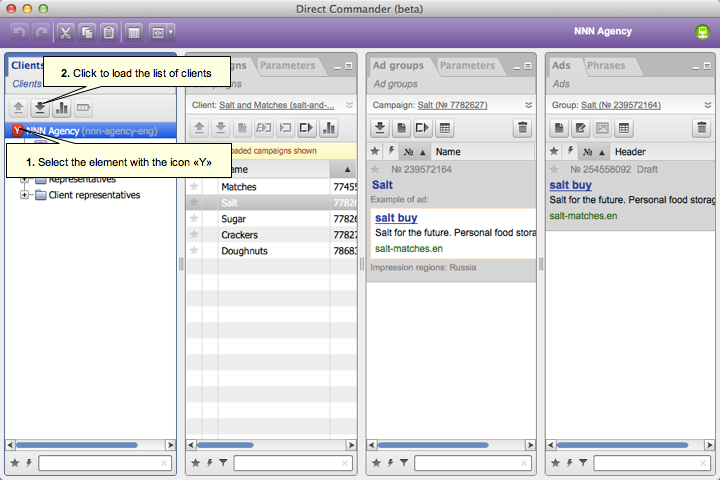Expand chevrons next to Group: Salt
The width and height of the screenshot is (720, 480).
pyautogui.click(x=708, y=105)
